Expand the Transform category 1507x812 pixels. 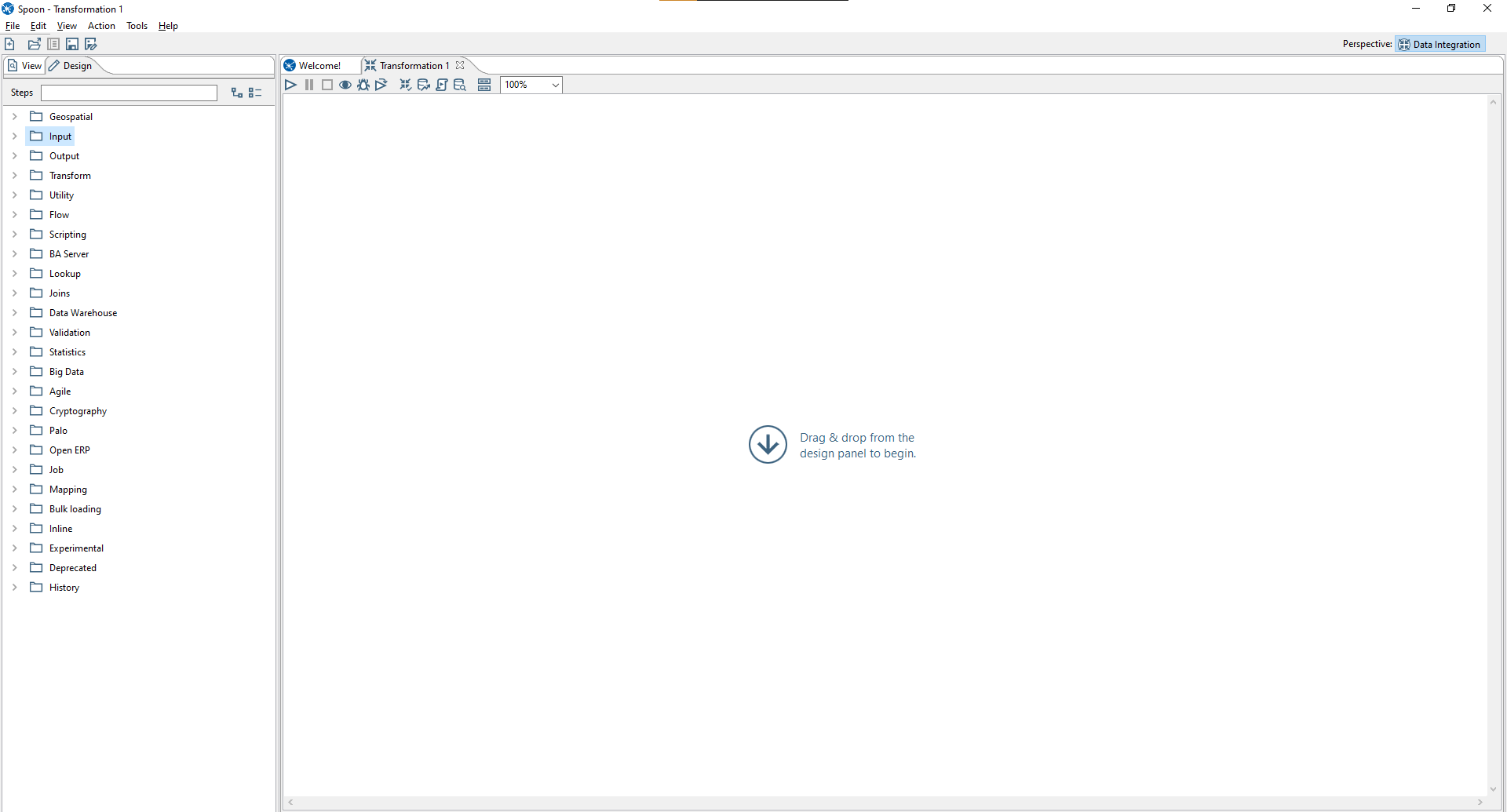(14, 175)
